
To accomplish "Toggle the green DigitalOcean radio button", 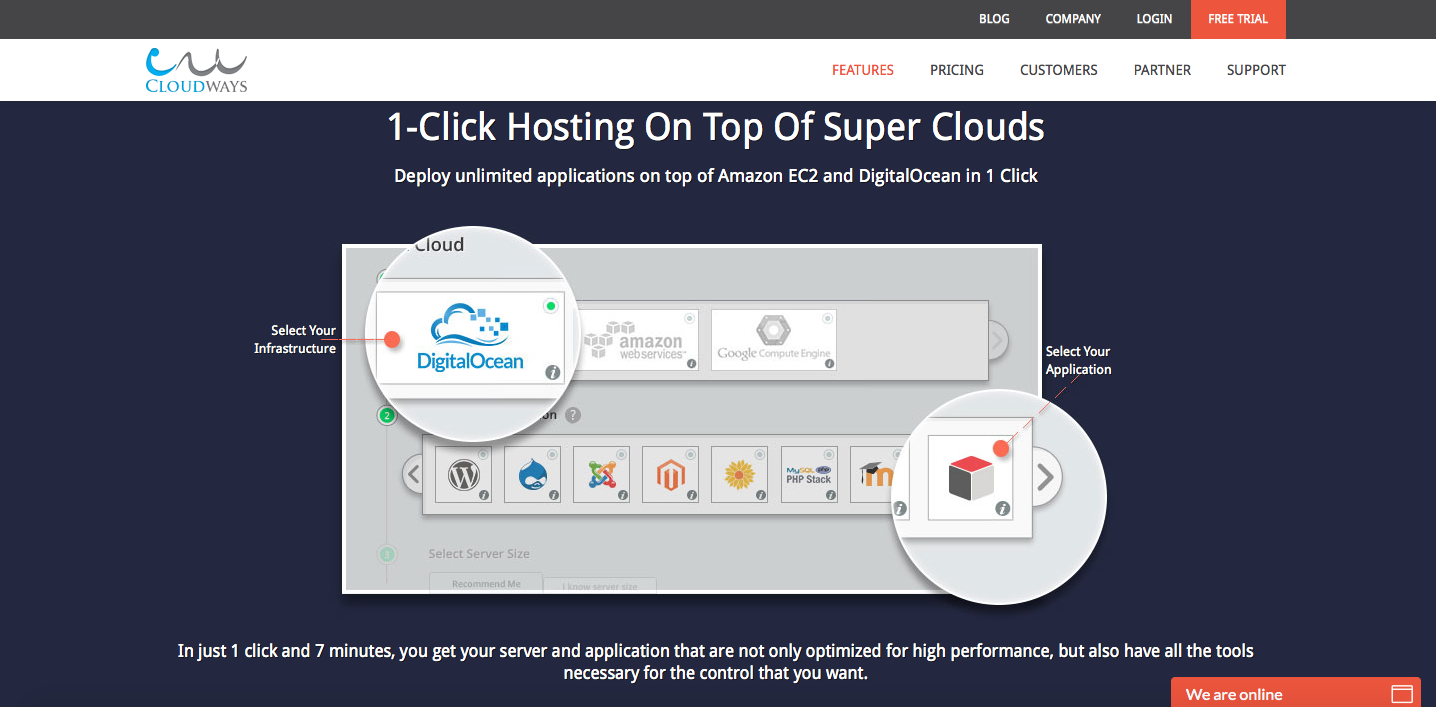I will [550, 306].
